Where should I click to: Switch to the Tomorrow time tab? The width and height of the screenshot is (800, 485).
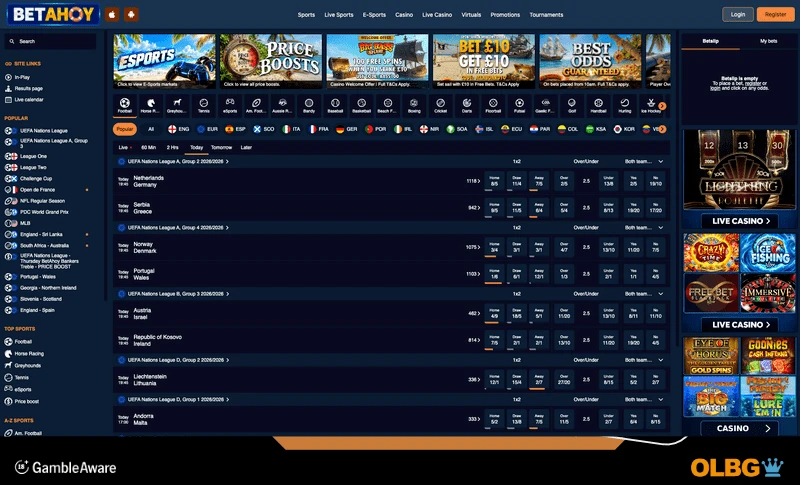221,147
